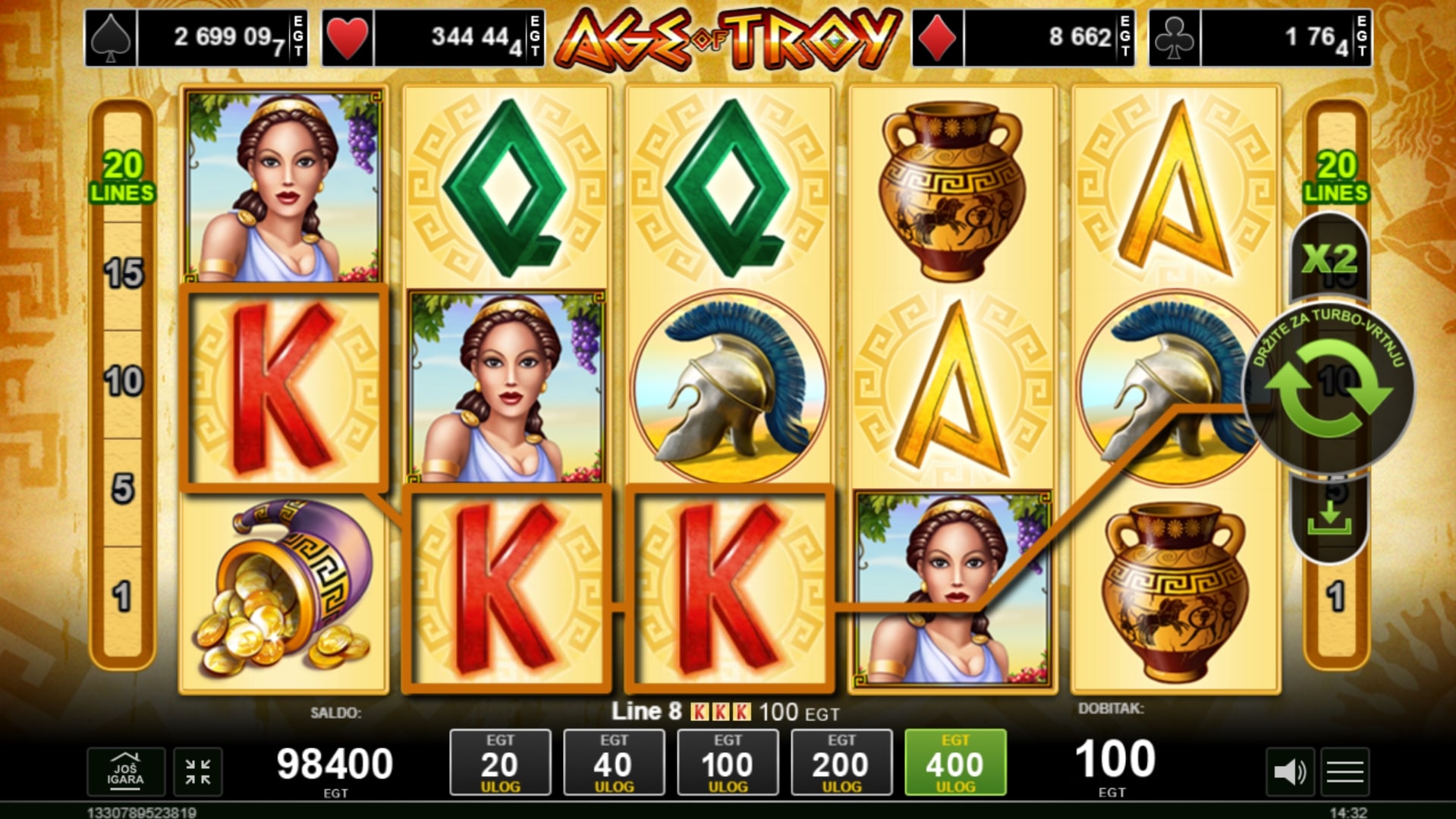Exit fullscreen with the shrink arrows icon

[x=198, y=772]
